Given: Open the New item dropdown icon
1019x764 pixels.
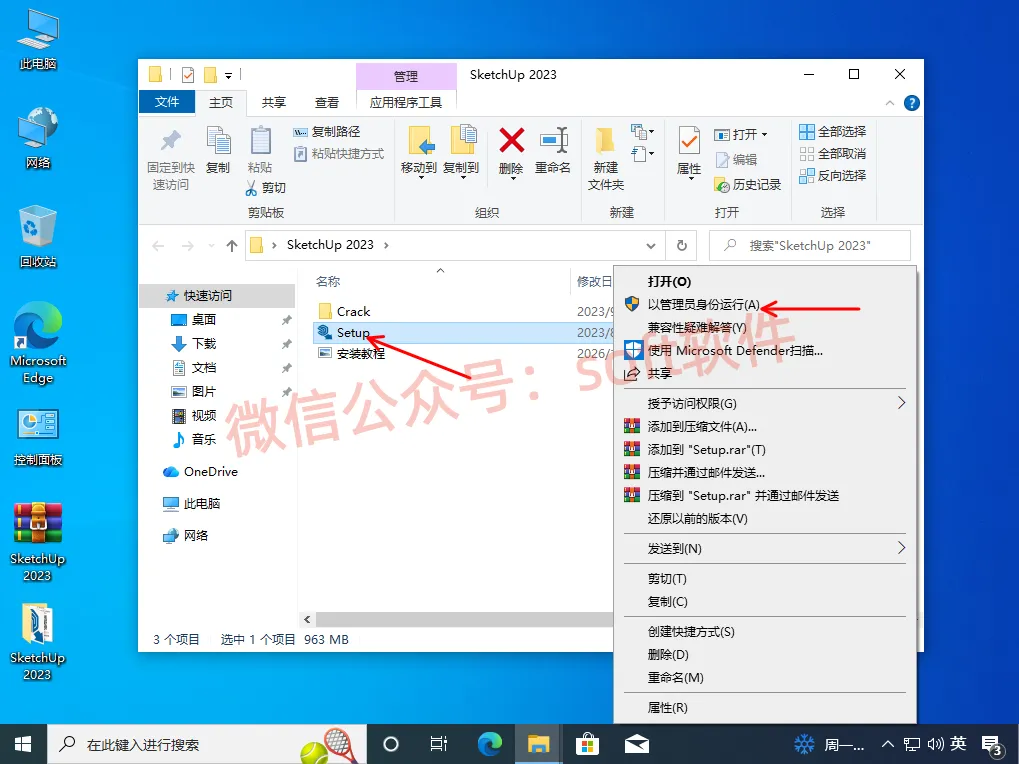Looking at the screenshot, I should 643,132.
